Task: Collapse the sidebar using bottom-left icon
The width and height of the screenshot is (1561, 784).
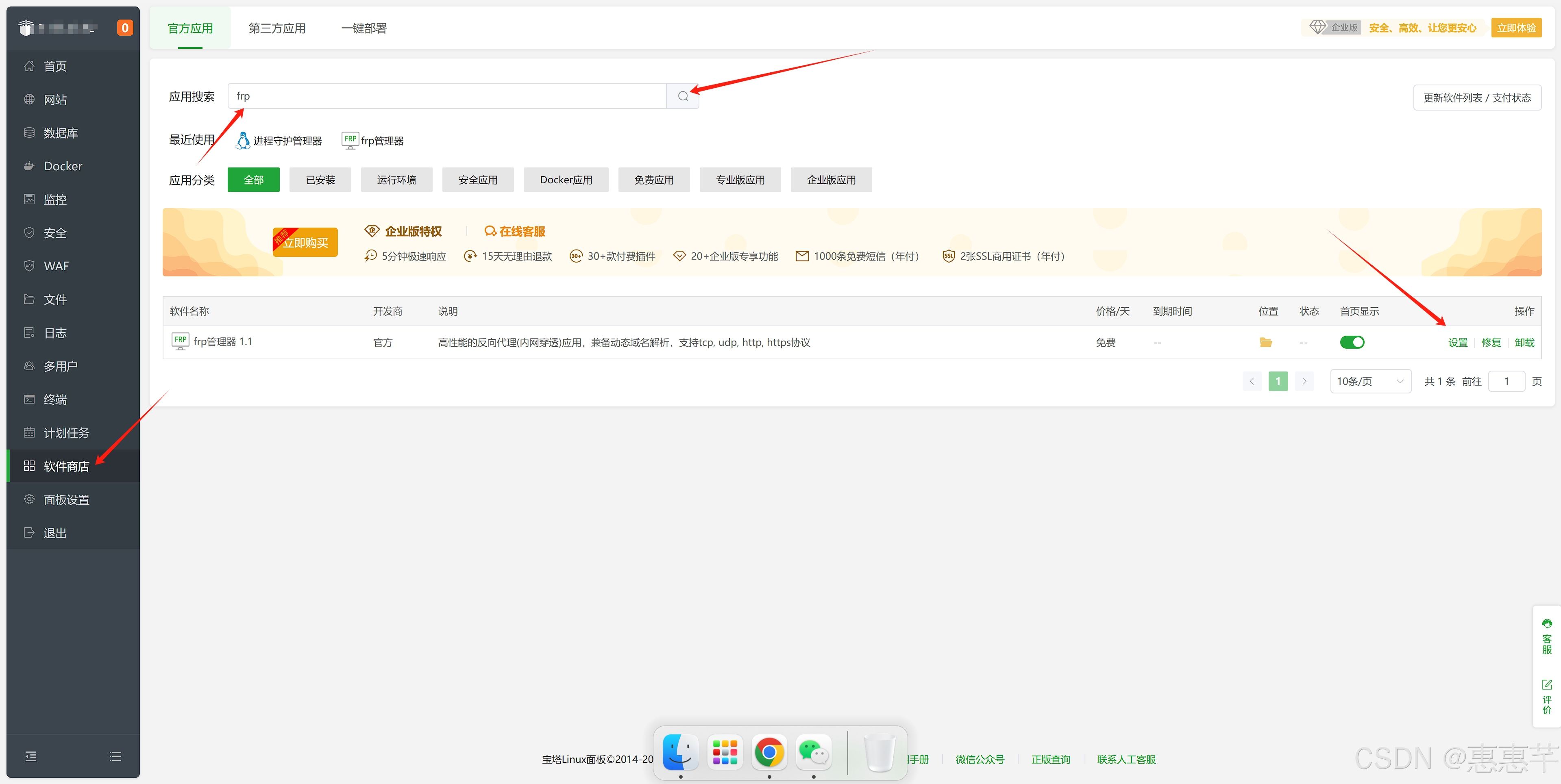Action: tap(31, 756)
